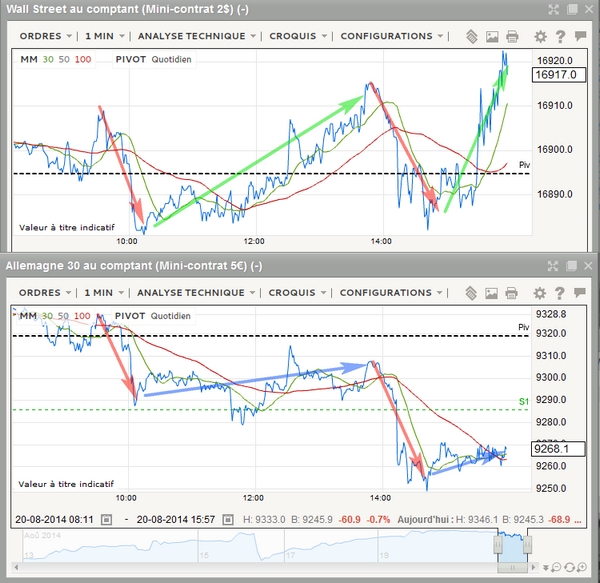Detach Wall Street window with the square icon
Screen dimensions: 600x583
(x=572, y=9)
